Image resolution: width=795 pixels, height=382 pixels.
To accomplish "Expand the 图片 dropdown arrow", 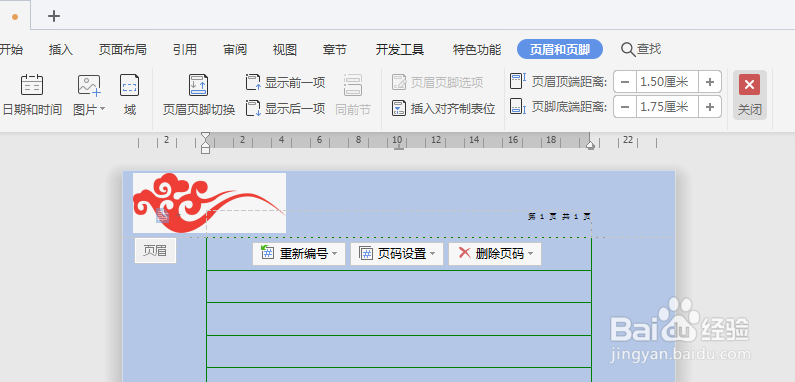I will pyautogui.click(x=102, y=109).
